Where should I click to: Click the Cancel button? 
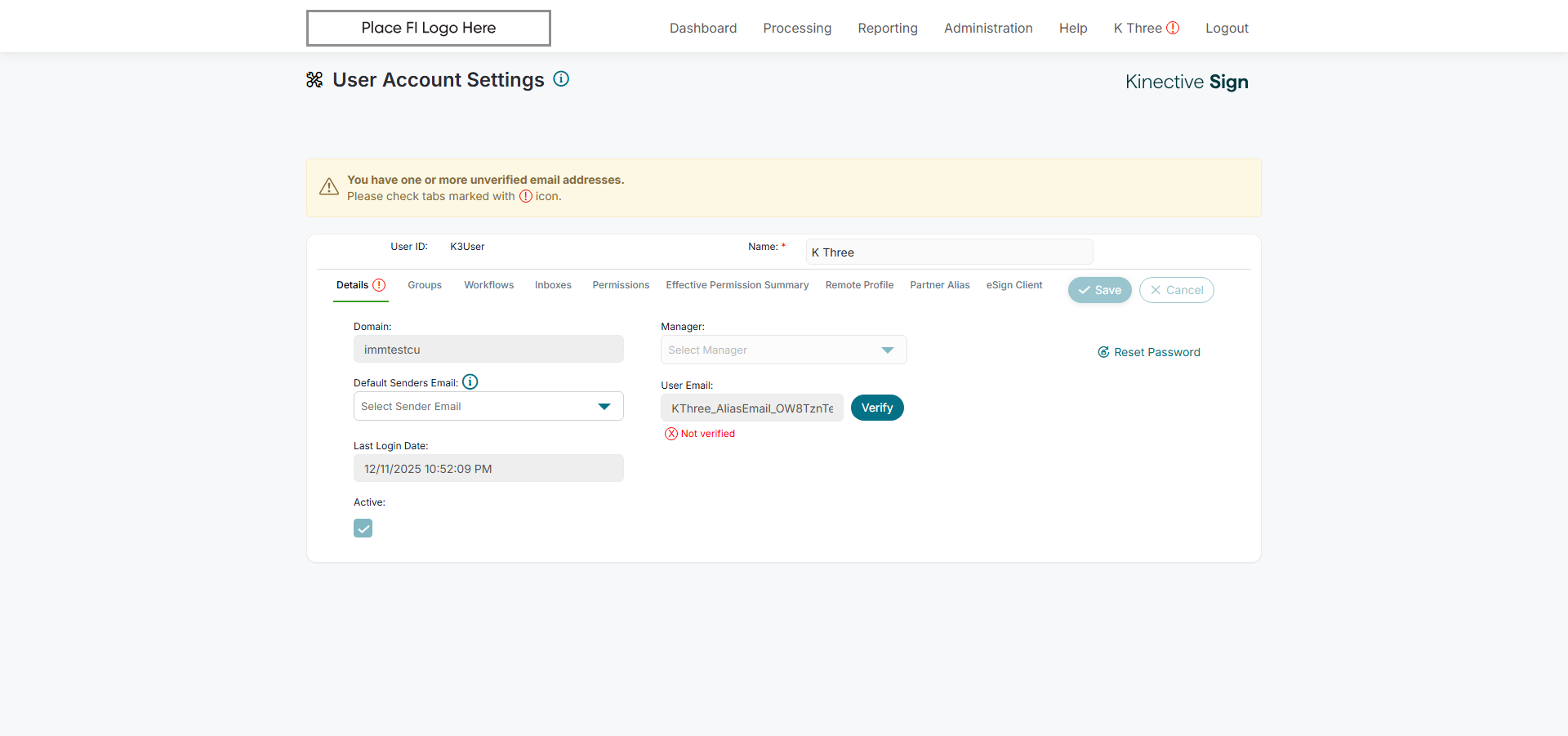1176,290
